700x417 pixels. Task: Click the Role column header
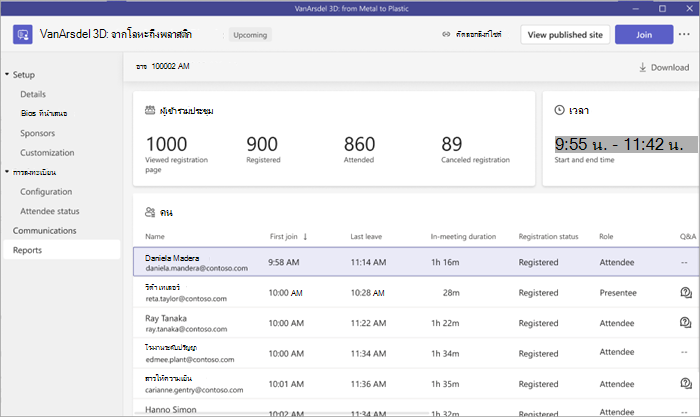click(x=606, y=237)
